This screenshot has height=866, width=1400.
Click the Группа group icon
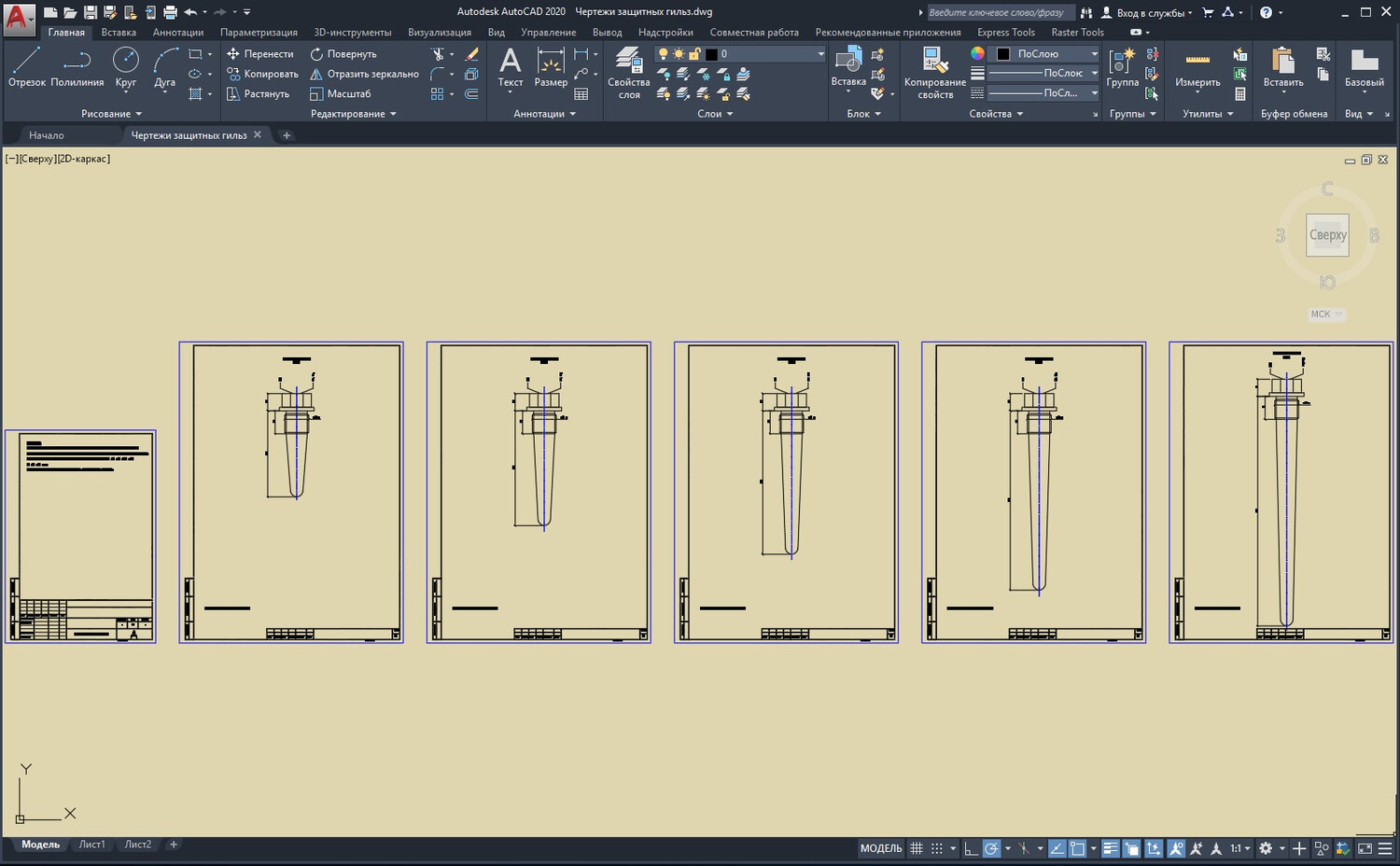1122,67
